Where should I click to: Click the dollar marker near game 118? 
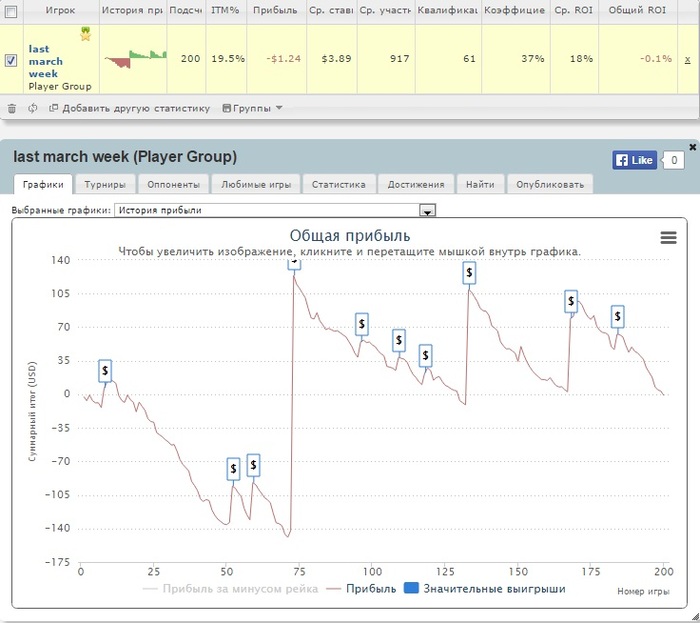tap(425, 355)
